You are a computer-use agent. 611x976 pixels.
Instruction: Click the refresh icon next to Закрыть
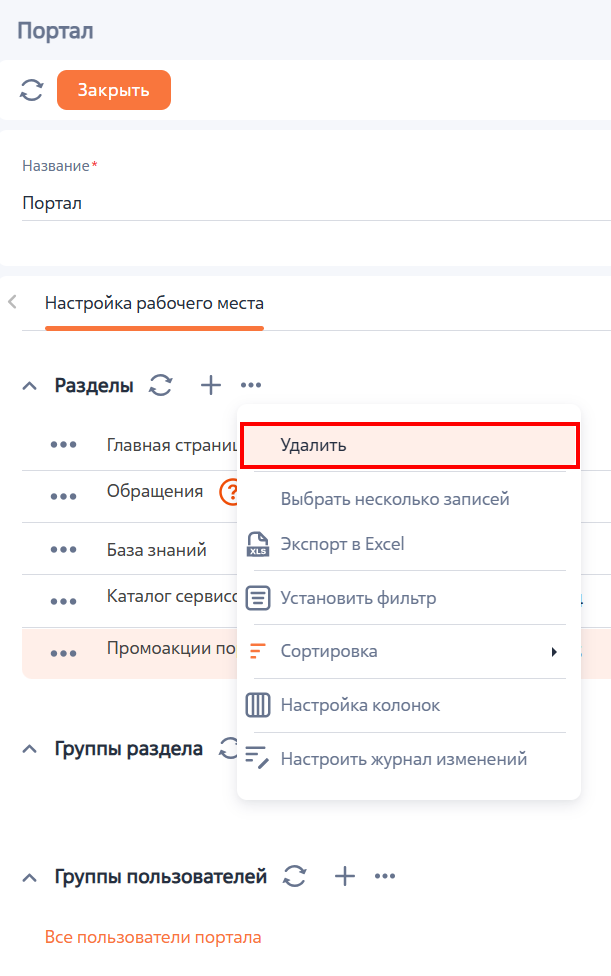click(x=31, y=90)
